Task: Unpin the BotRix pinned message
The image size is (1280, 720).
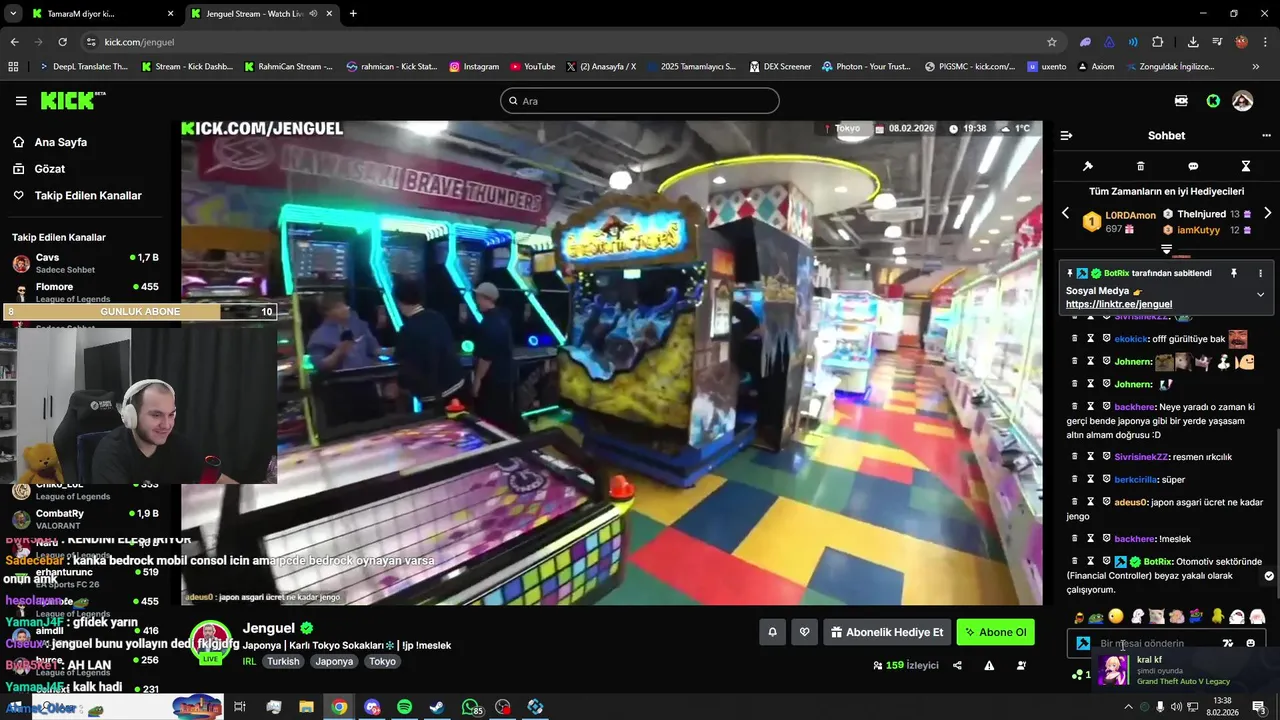Action: 1234,273
